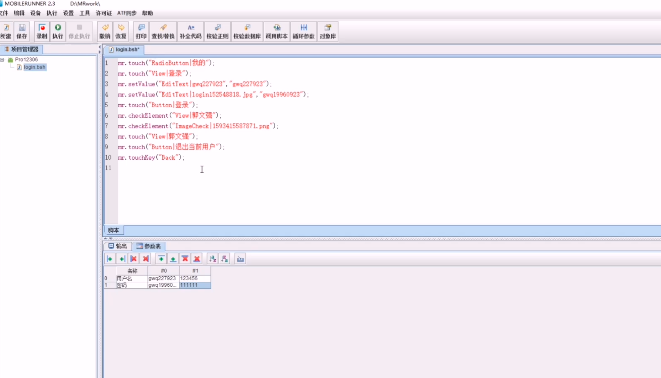The height and width of the screenshot is (378, 661).
Task: Open the 设备 (Device) menu
Action: click(35, 13)
